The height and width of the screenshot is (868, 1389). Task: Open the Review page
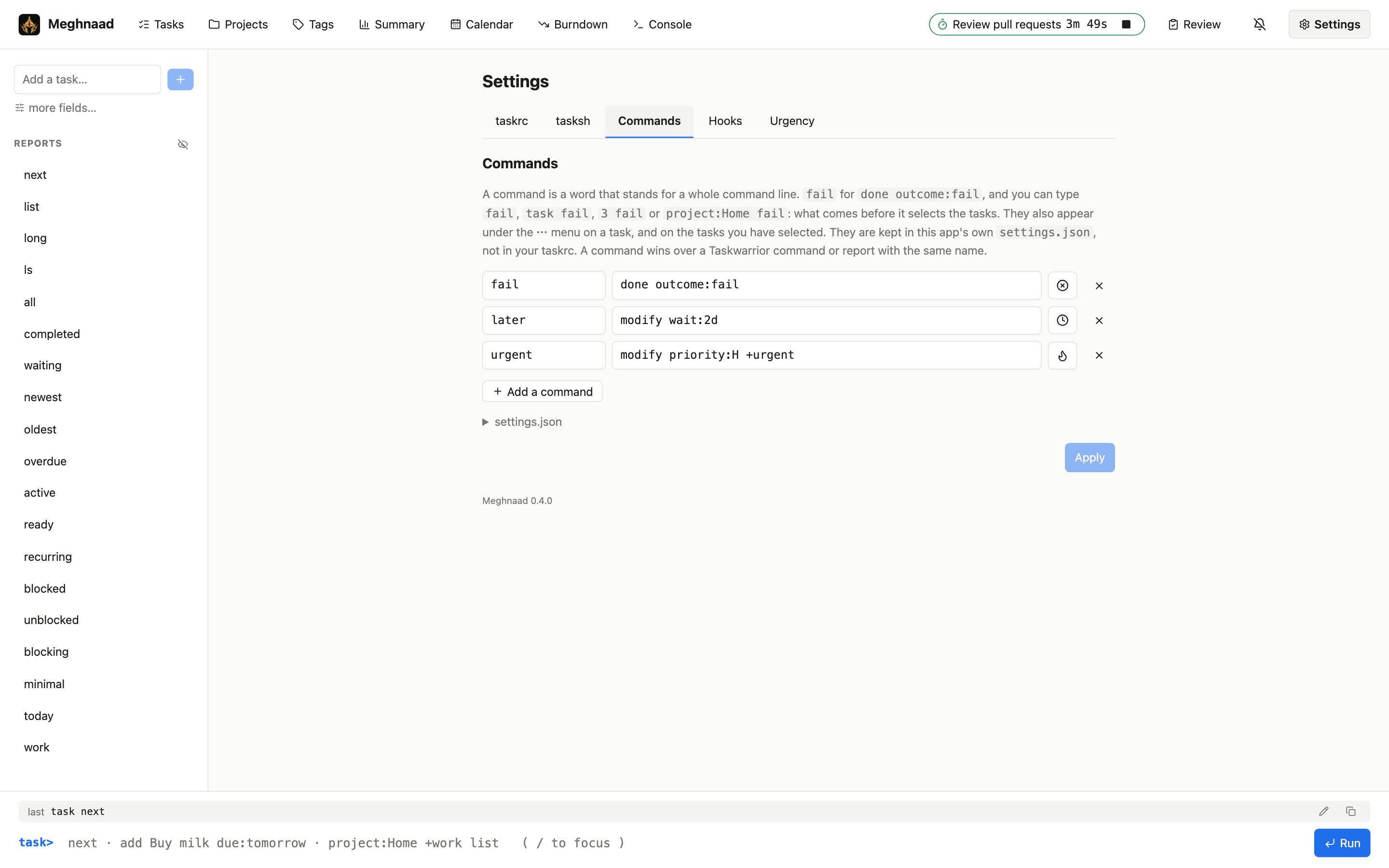pos(1194,24)
